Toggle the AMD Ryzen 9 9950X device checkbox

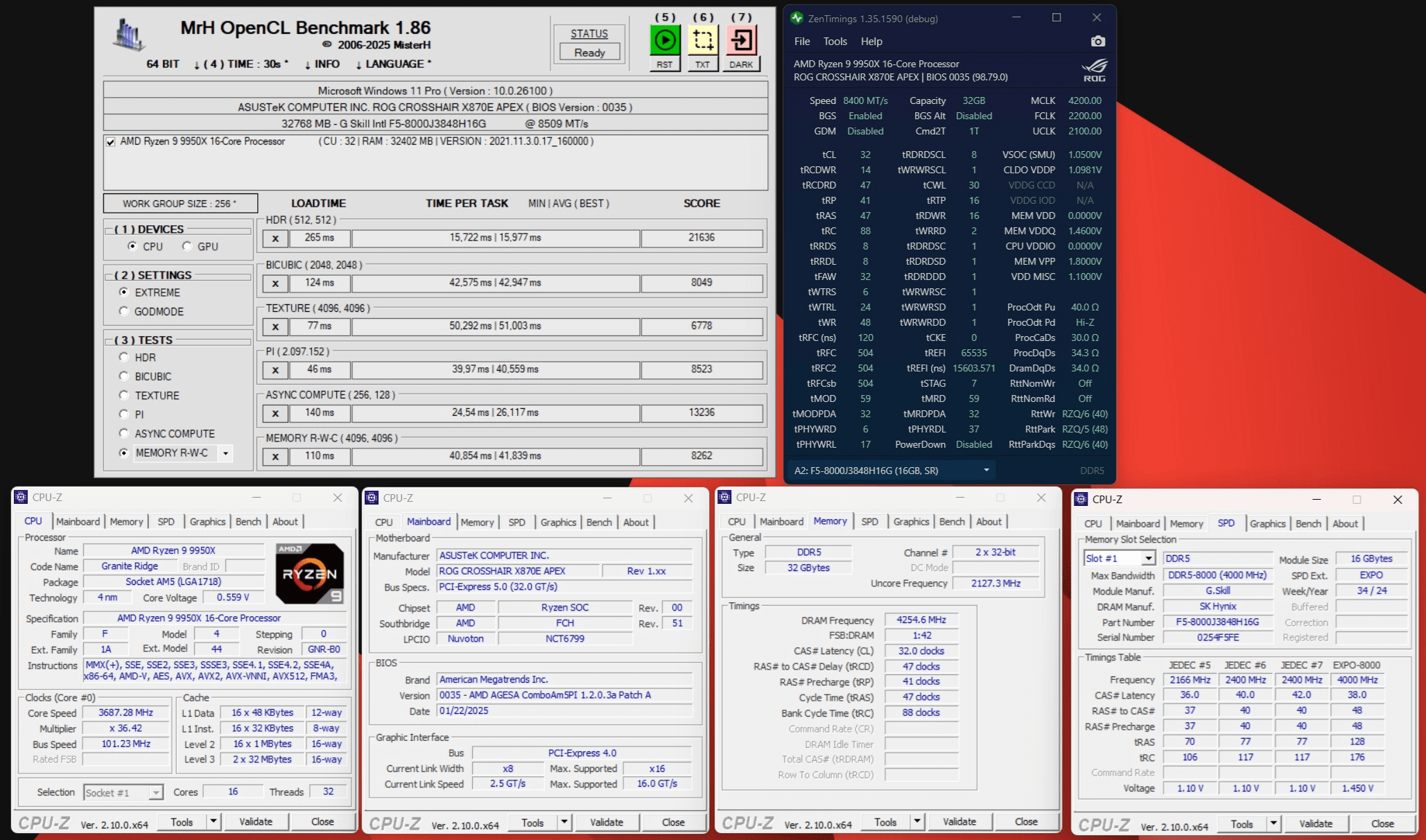pyautogui.click(x=110, y=141)
